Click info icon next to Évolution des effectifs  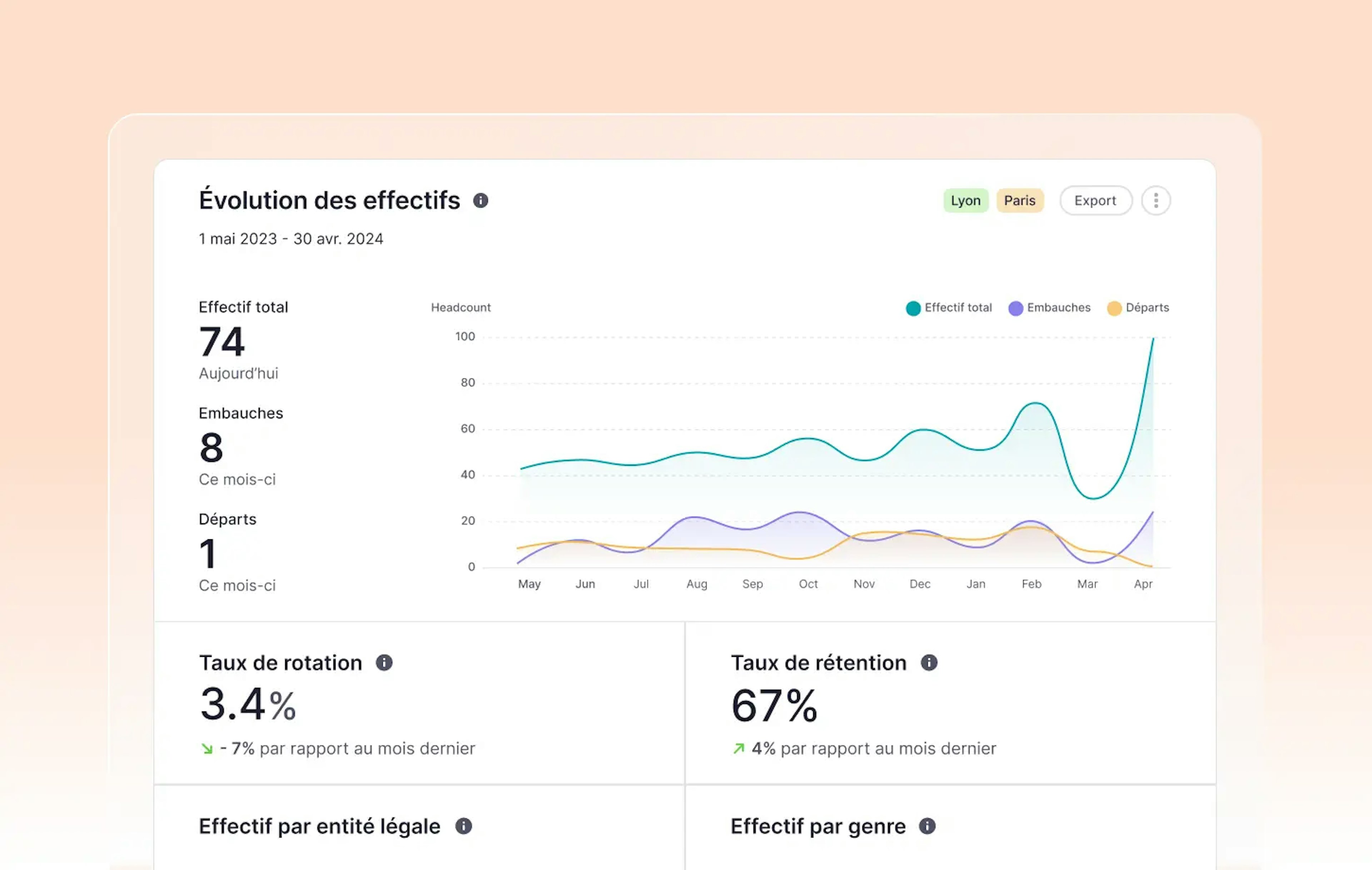tap(480, 200)
